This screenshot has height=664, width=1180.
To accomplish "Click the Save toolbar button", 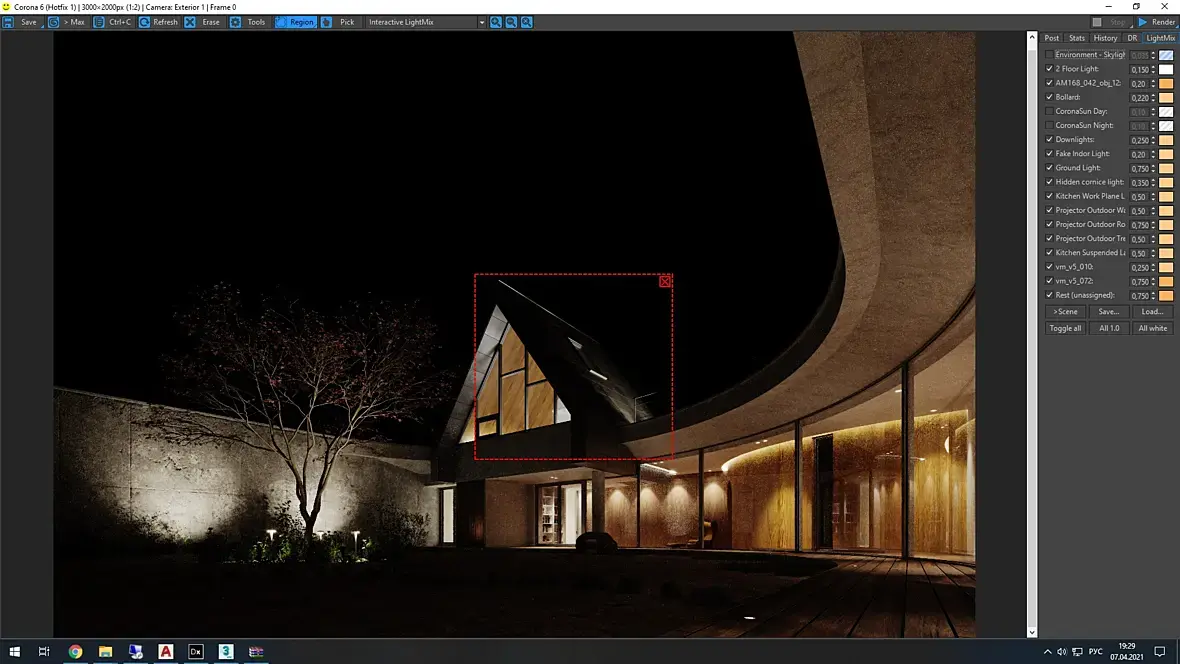I will (21, 22).
